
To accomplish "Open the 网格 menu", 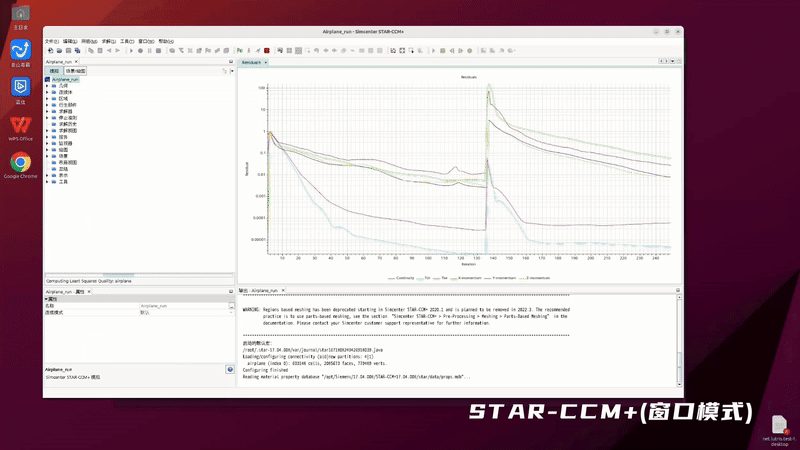I will (x=89, y=41).
